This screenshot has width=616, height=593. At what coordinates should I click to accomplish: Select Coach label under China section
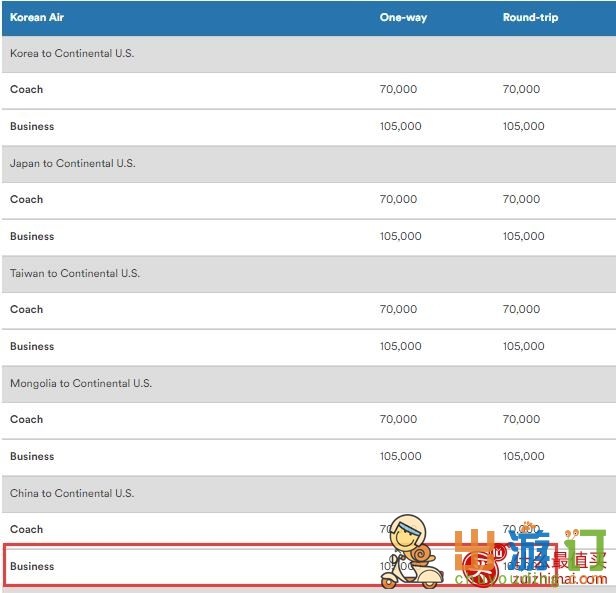click(26, 529)
